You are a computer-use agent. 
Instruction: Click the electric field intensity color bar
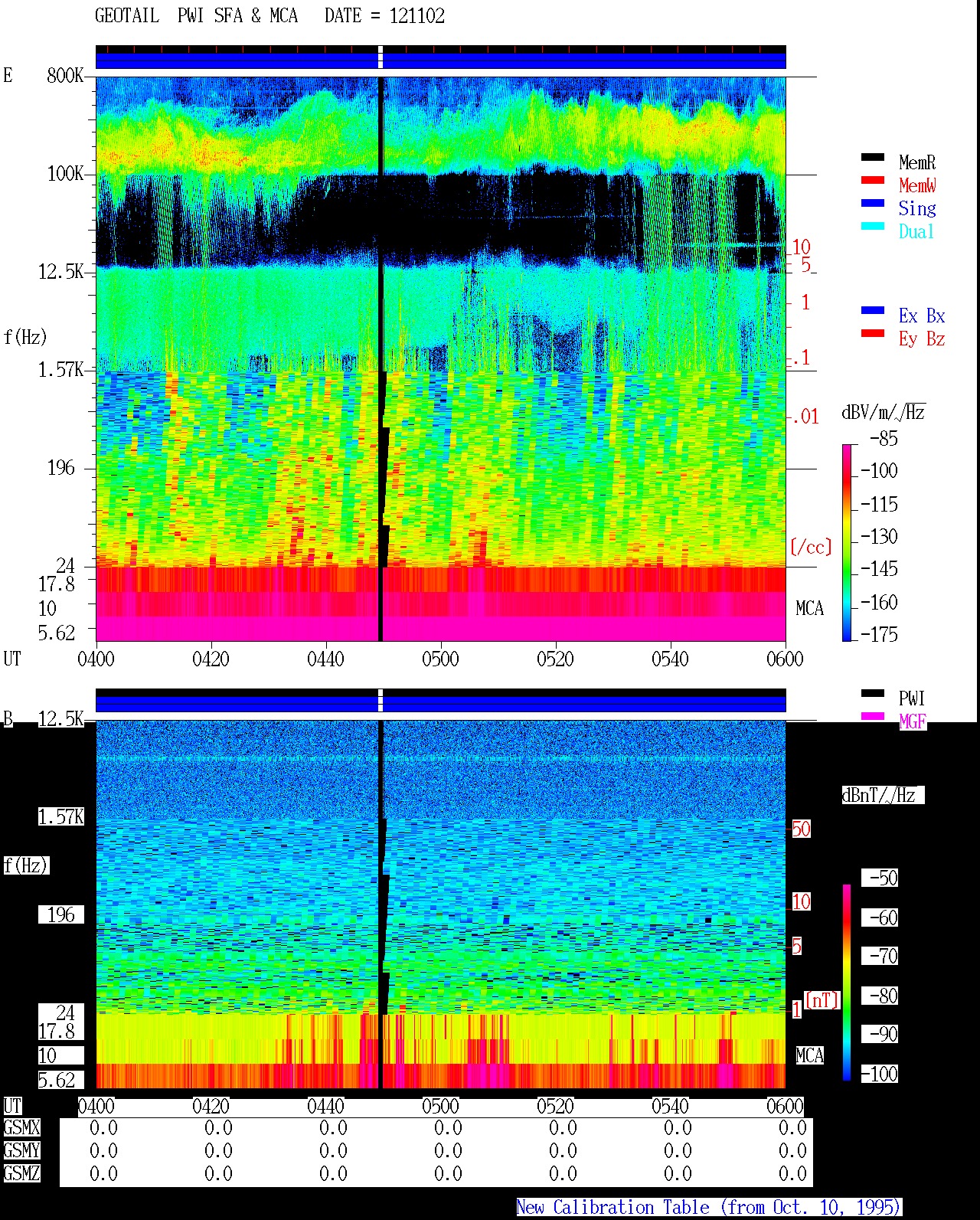pyautogui.click(x=847, y=542)
